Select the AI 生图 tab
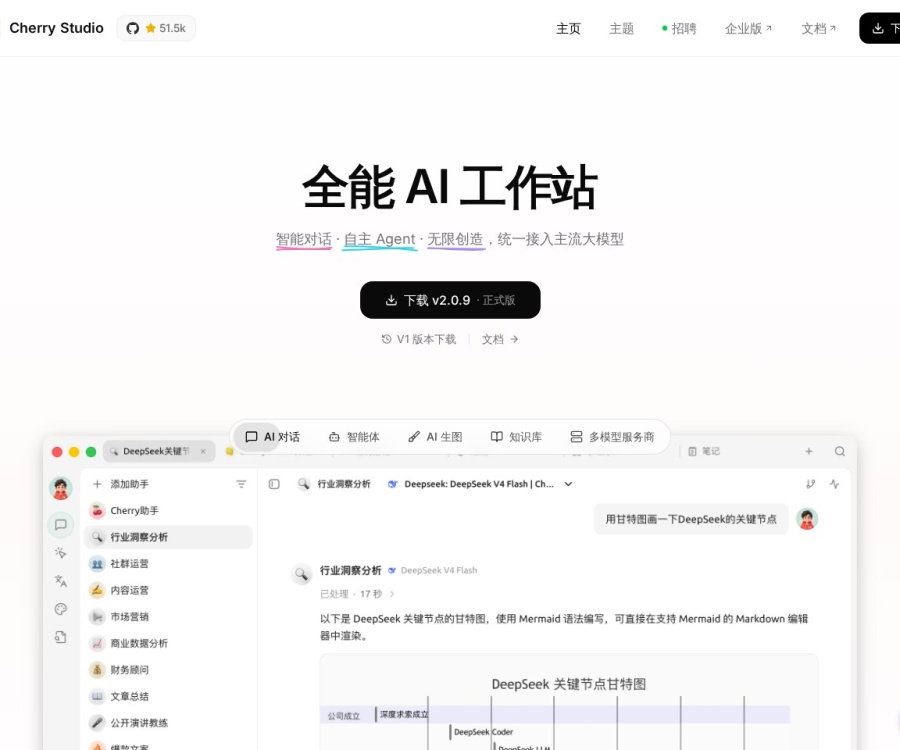This screenshot has width=900, height=750. point(435,437)
